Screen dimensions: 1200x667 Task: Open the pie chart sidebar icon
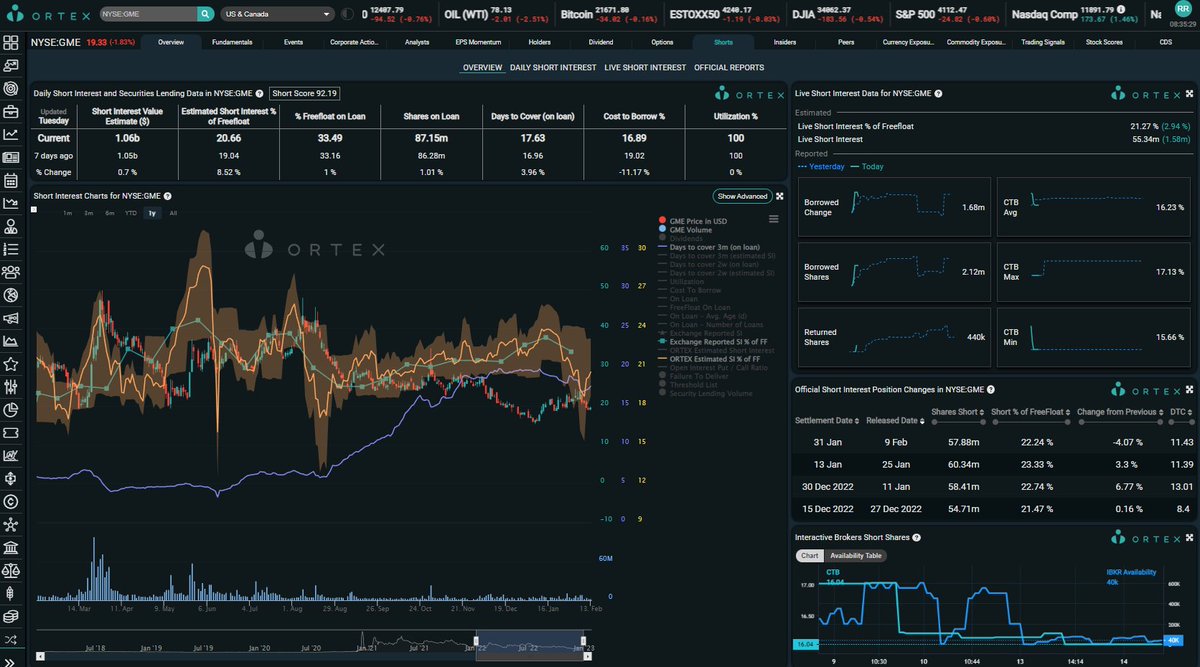click(11, 409)
